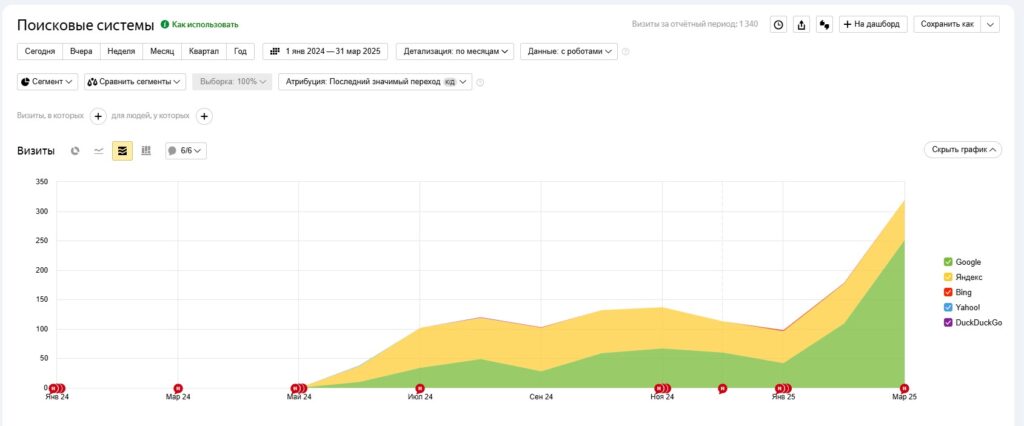
Task: Select the Квартал period tab
Action: tap(204, 51)
